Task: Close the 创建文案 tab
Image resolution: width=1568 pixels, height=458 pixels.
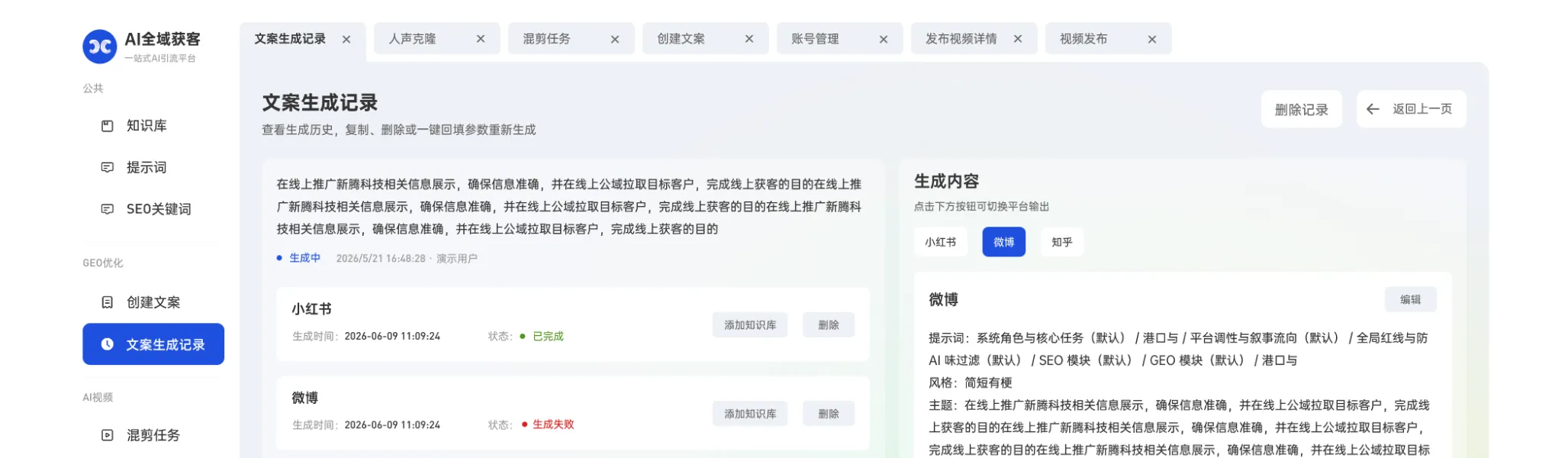Action: pyautogui.click(x=749, y=39)
